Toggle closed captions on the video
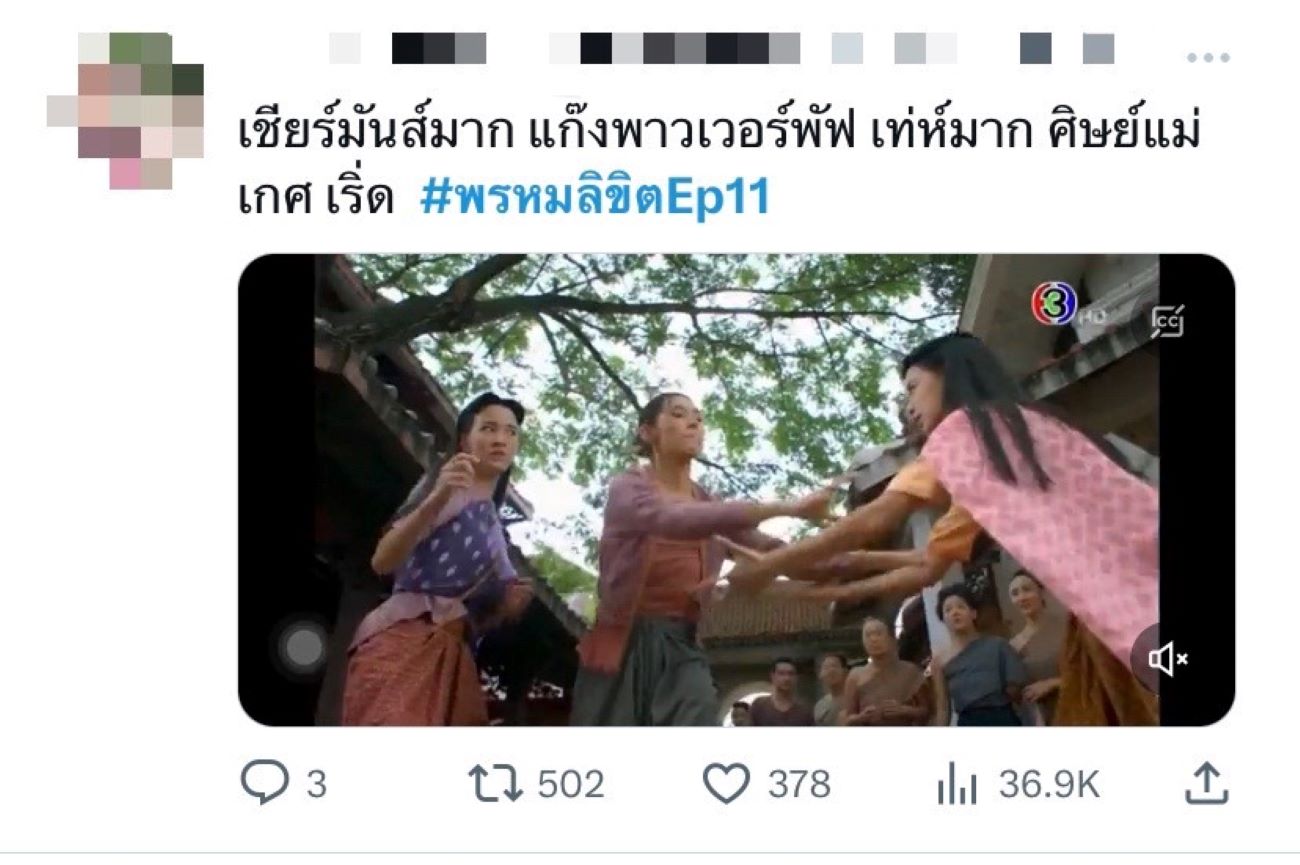 pyautogui.click(x=1167, y=322)
